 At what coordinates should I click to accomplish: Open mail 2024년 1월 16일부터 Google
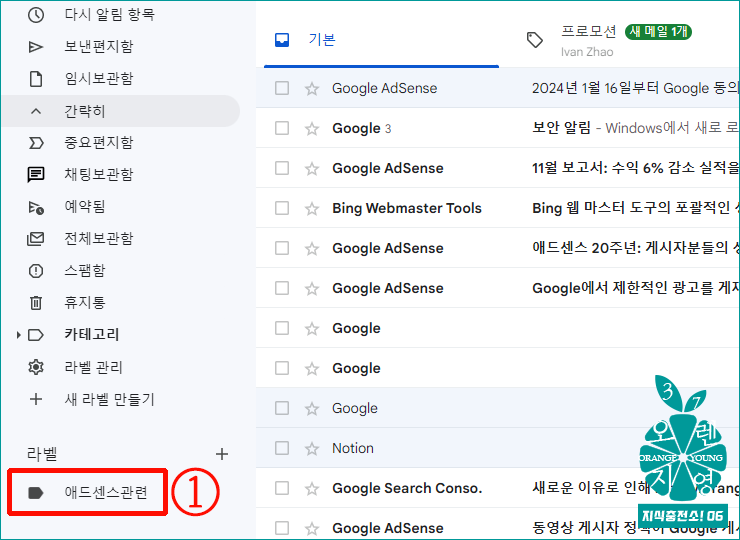coord(635,88)
